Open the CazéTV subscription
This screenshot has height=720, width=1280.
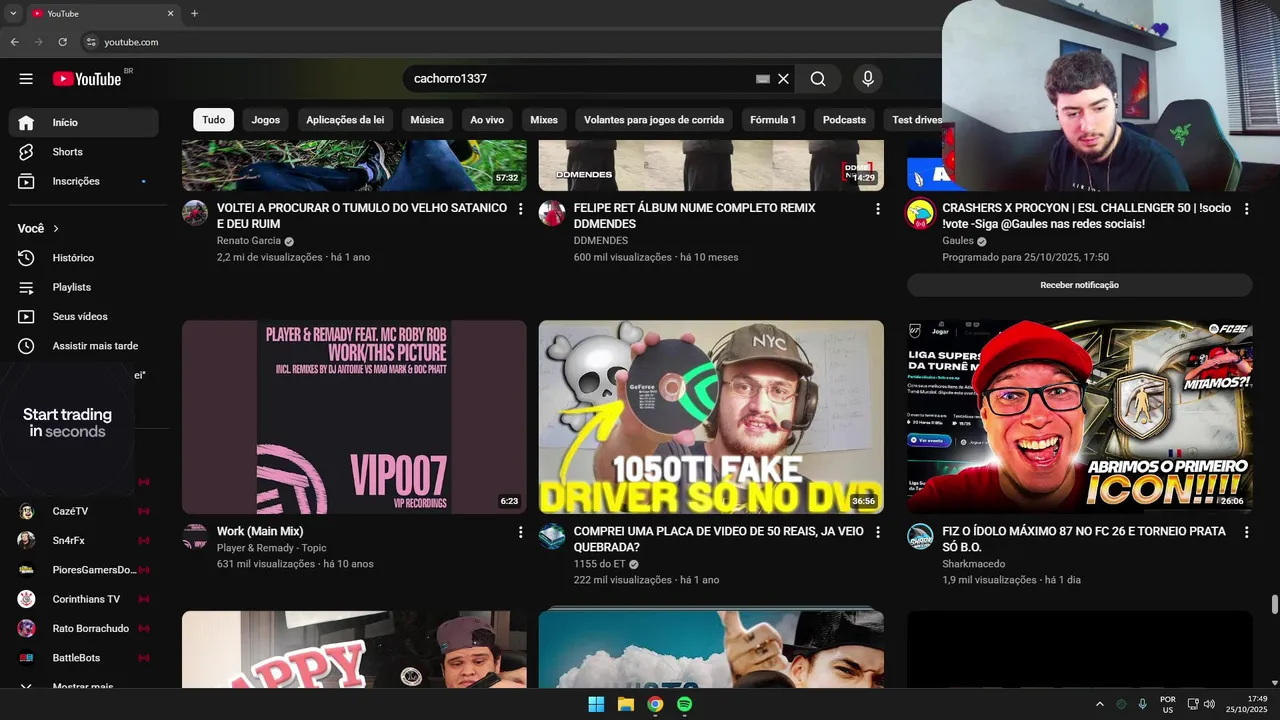pyautogui.click(x=84, y=511)
